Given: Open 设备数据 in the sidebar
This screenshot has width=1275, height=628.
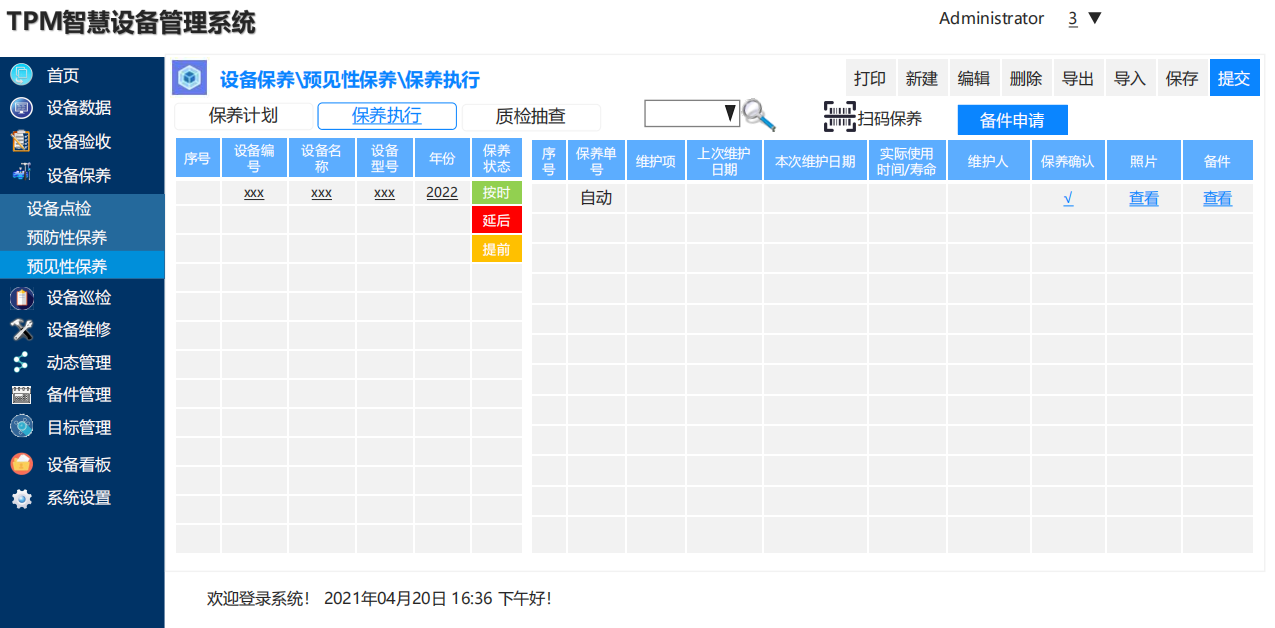Looking at the screenshot, I should pos(79,108).
